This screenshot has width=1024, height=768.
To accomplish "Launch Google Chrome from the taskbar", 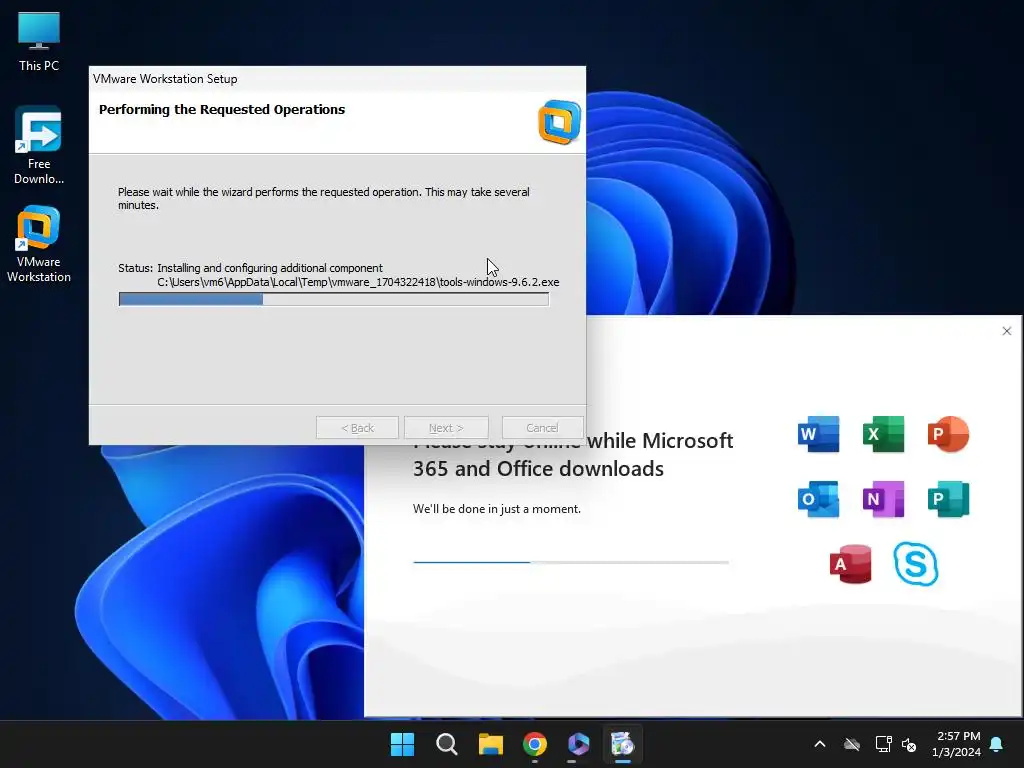I will (x=535, y=744).
